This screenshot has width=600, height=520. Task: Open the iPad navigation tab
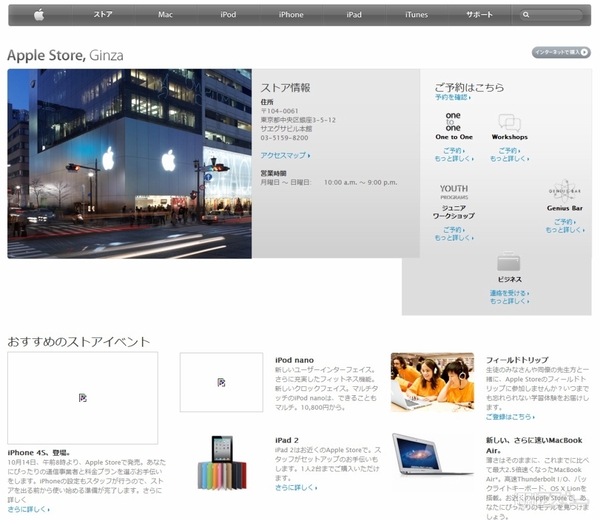point(354,15)
